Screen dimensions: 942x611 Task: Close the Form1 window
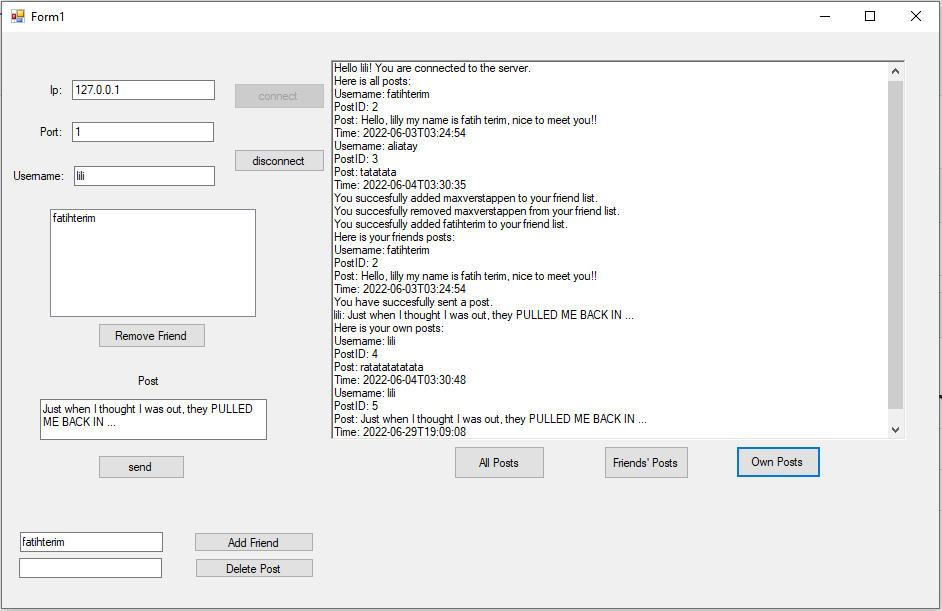point(916,16)
